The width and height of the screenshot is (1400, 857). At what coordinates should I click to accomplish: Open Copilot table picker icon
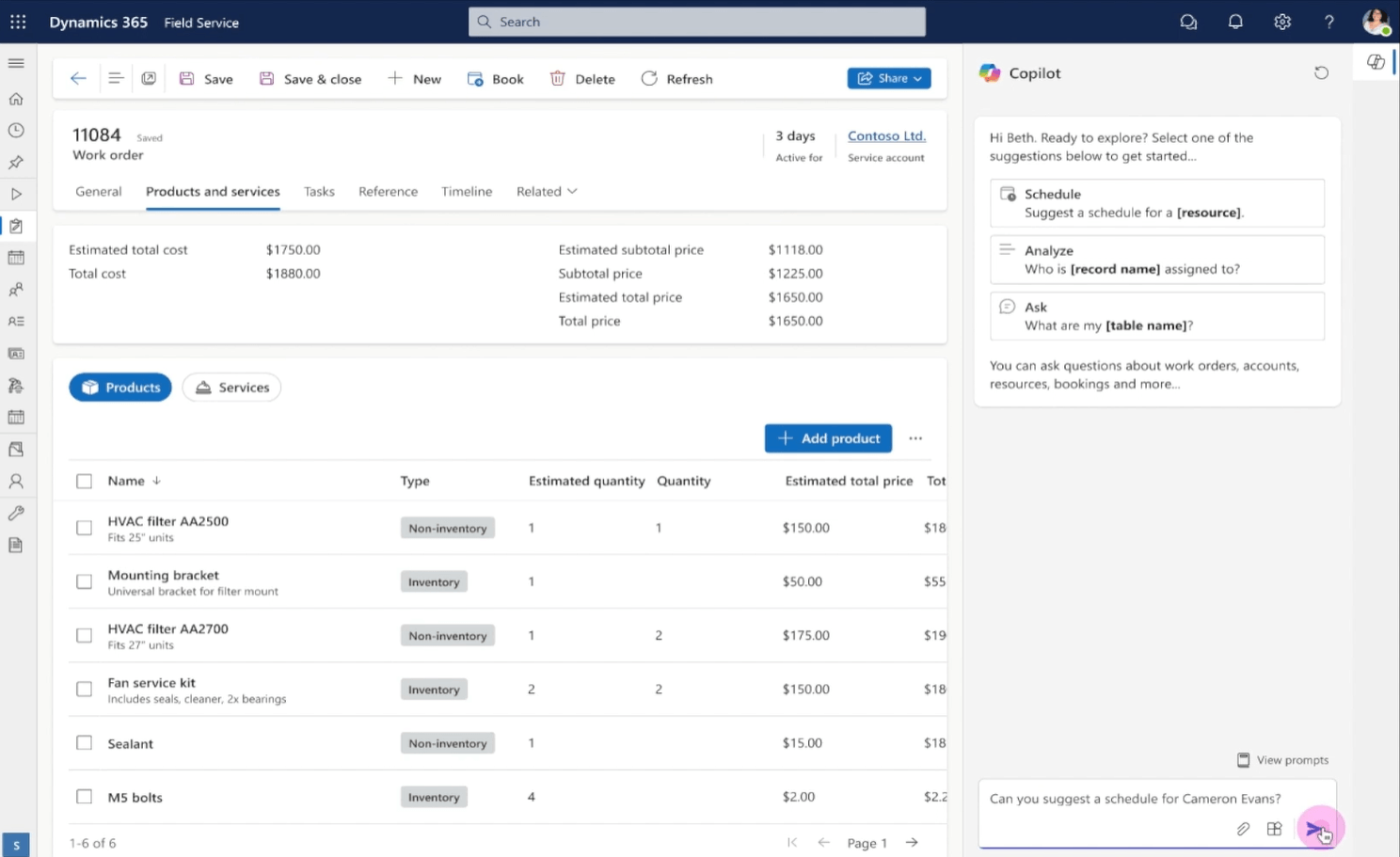(x=1274, y=829)
